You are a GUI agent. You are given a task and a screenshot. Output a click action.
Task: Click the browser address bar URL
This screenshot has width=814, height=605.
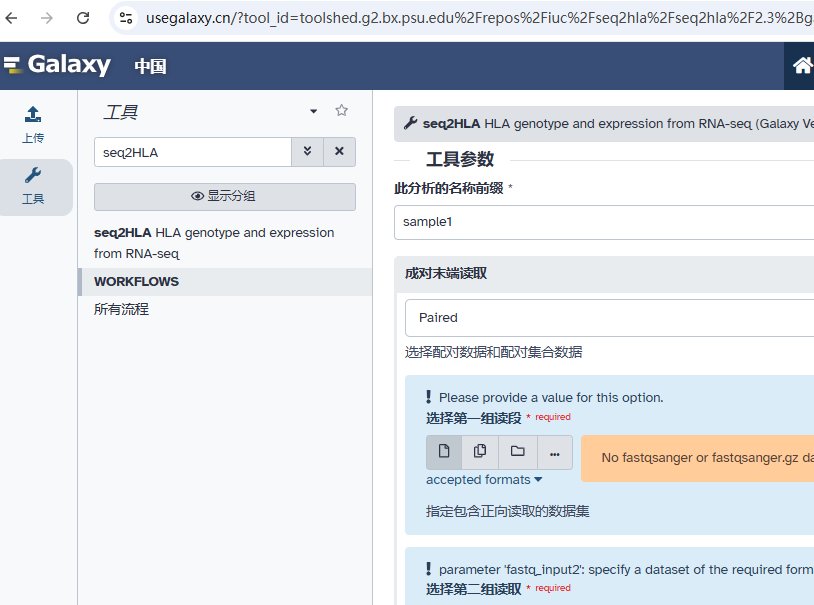coord(478,18)
